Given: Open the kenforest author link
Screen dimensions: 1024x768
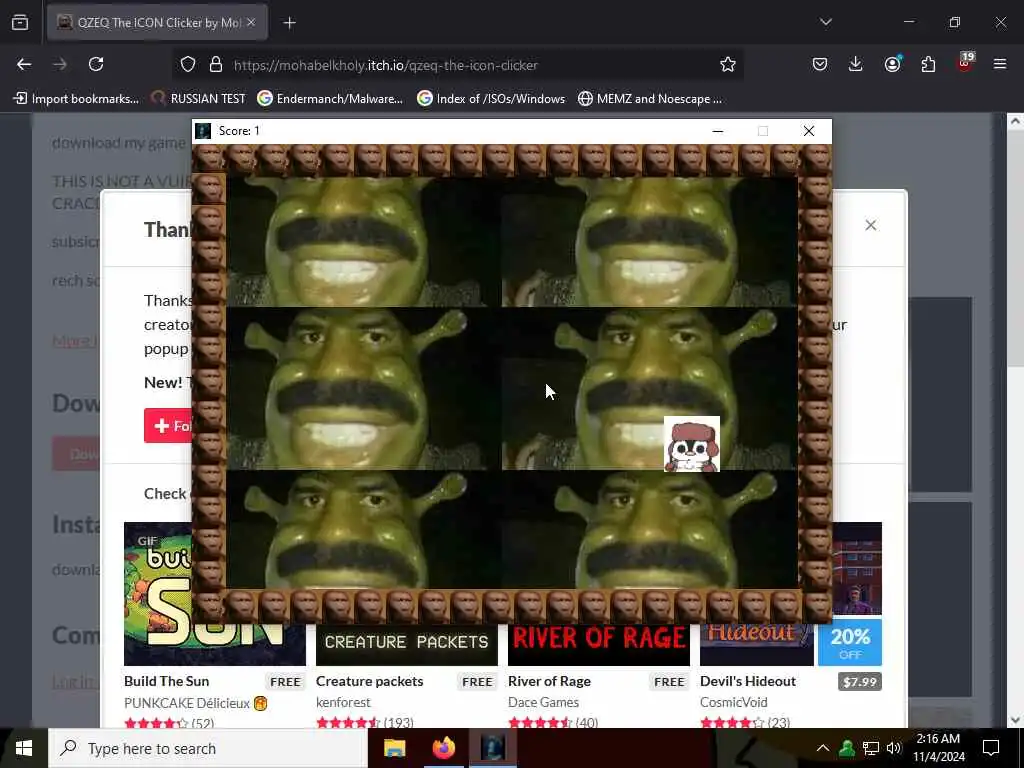Looking at the screenshot, I should [x=343, y=702].
